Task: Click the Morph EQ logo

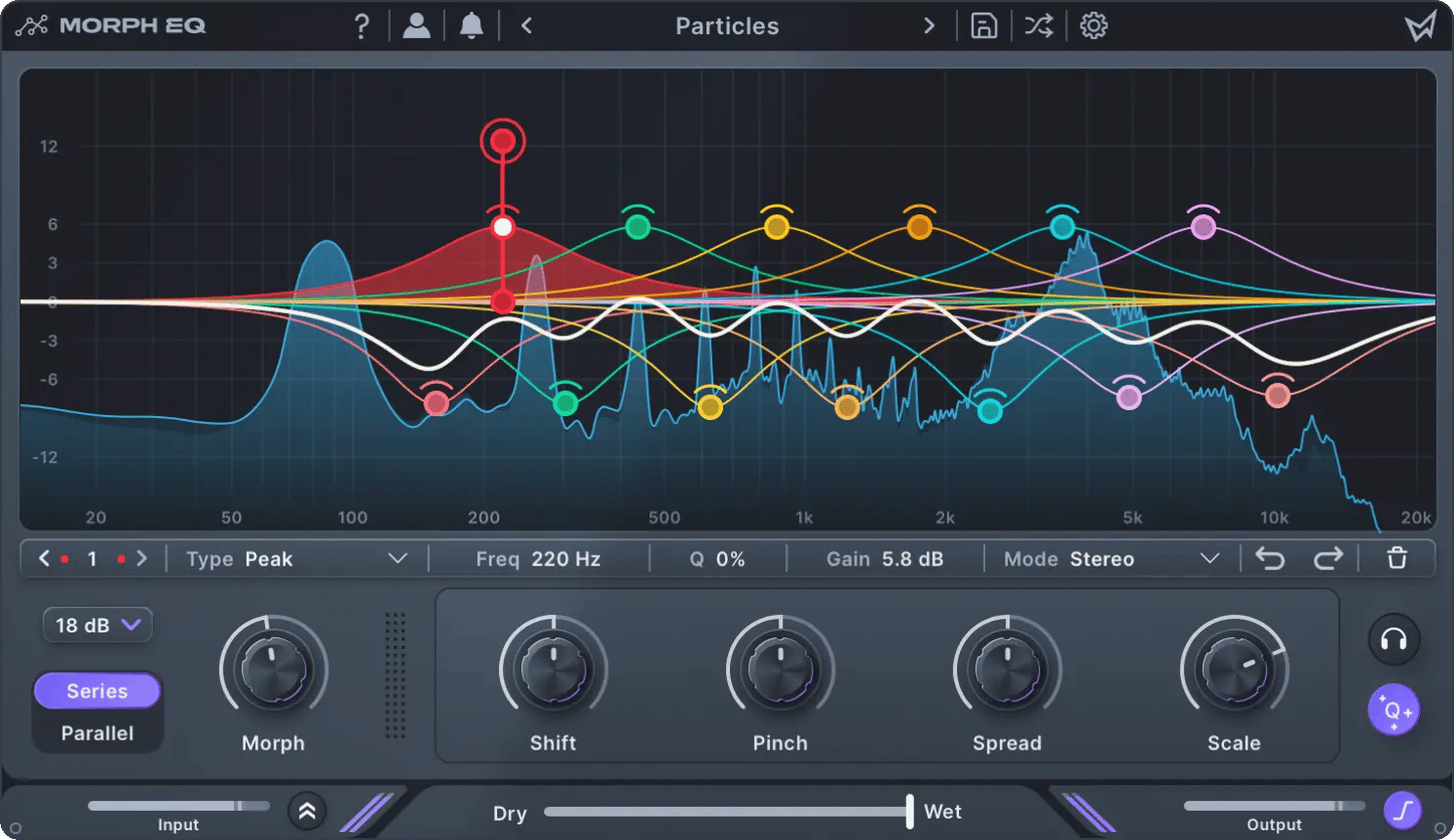Action: (110, 26)
